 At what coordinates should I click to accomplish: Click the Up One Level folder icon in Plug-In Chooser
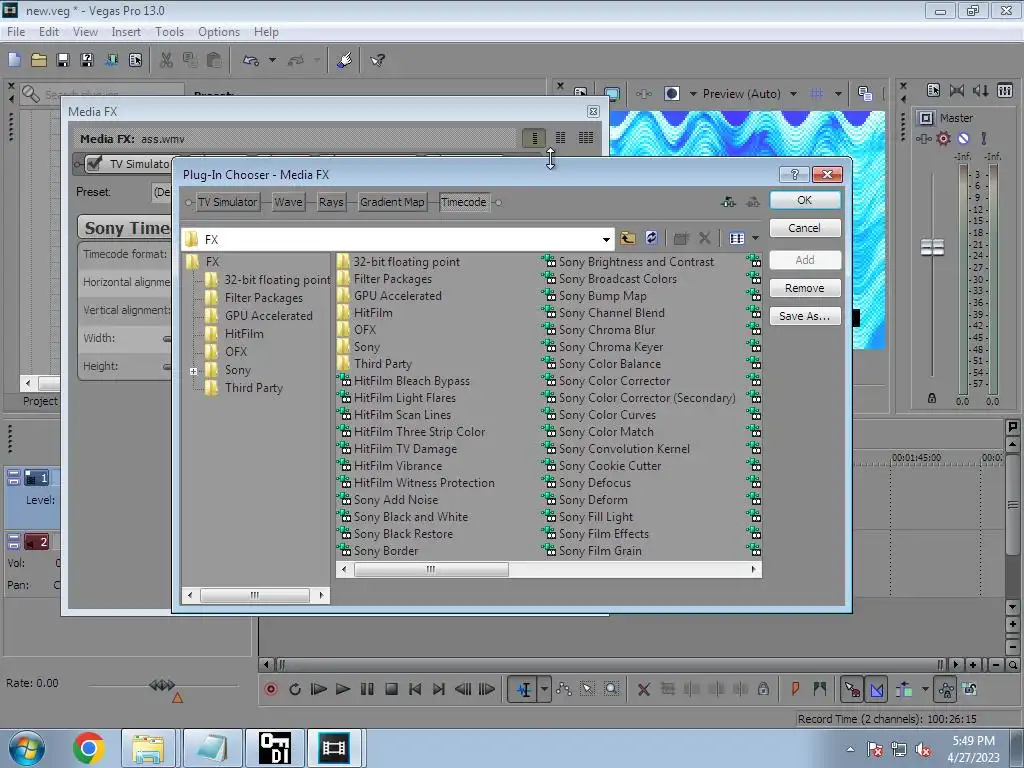628,238
